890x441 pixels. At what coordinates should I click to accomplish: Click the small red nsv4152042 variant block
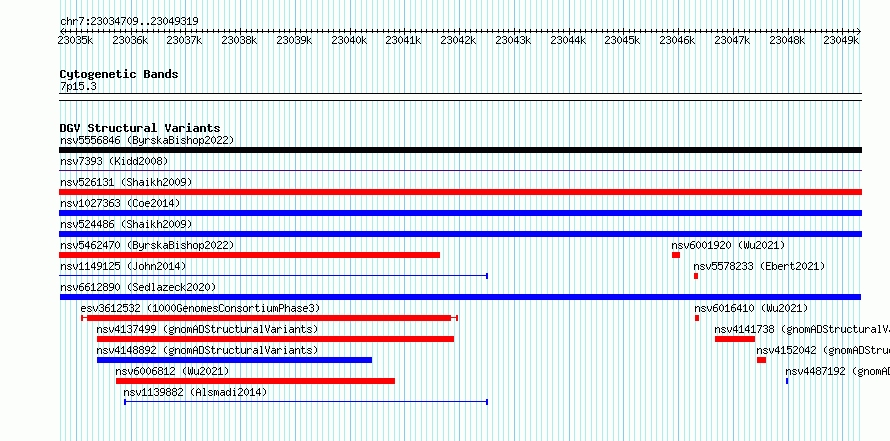[x=762, y=360]
